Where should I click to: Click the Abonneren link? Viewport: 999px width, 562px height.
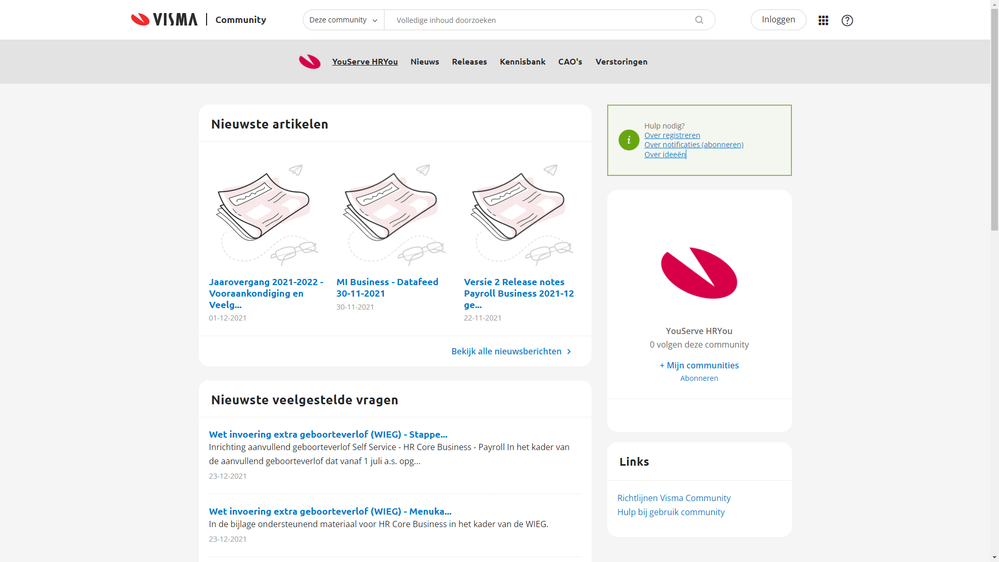click(699, 378)
